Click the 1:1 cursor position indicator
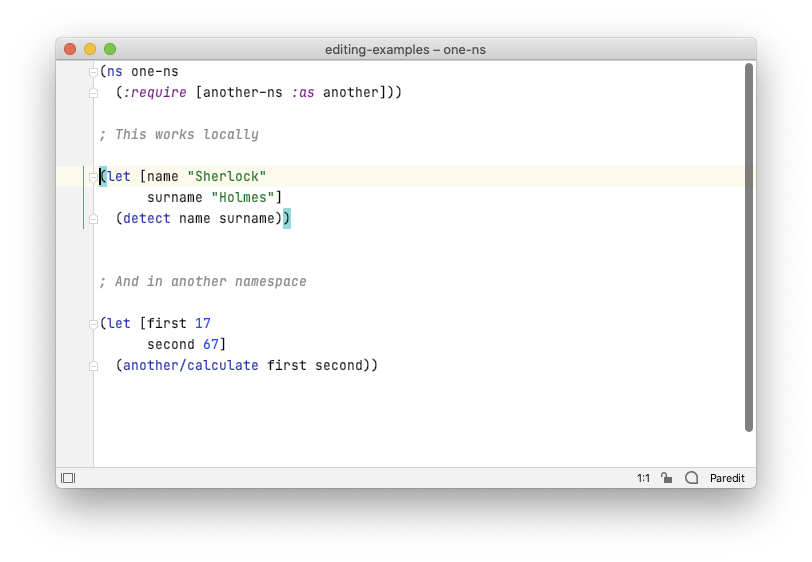This screenshot has height=562, width=812. pyautogui.click(x=643, y=478)
